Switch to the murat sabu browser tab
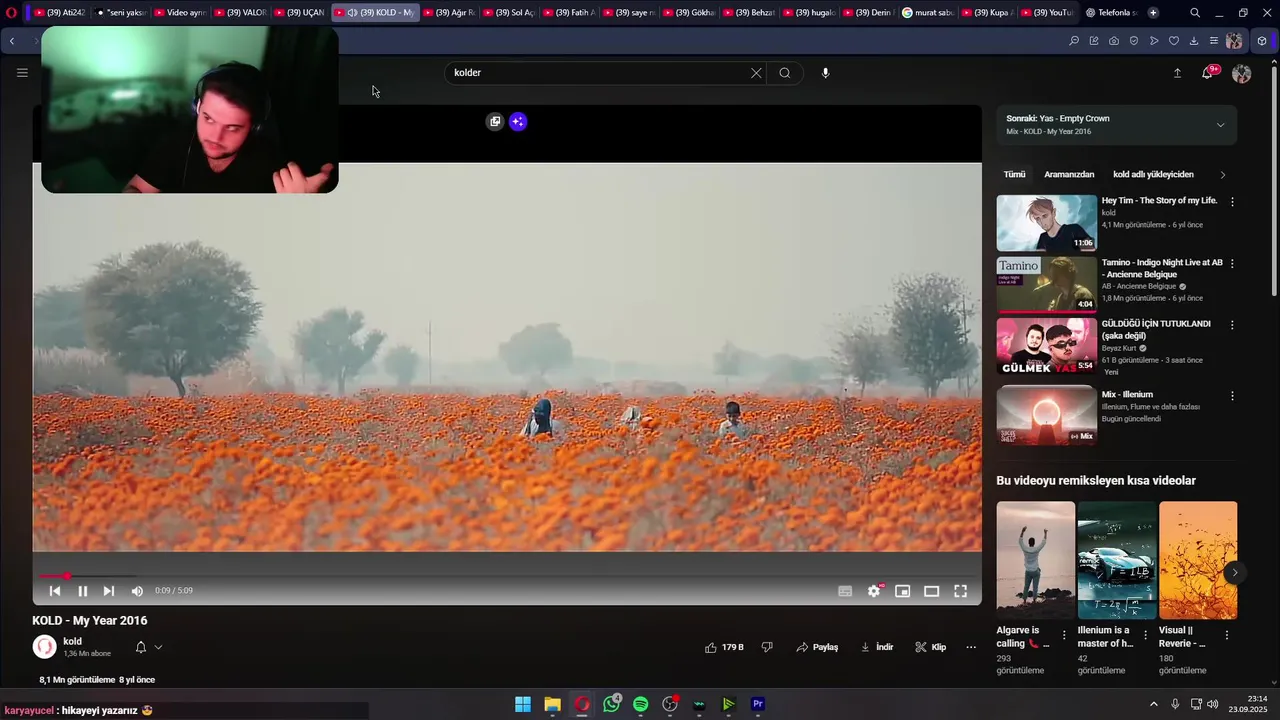This screenshot has height=720, width=1280. pos(927,13)
